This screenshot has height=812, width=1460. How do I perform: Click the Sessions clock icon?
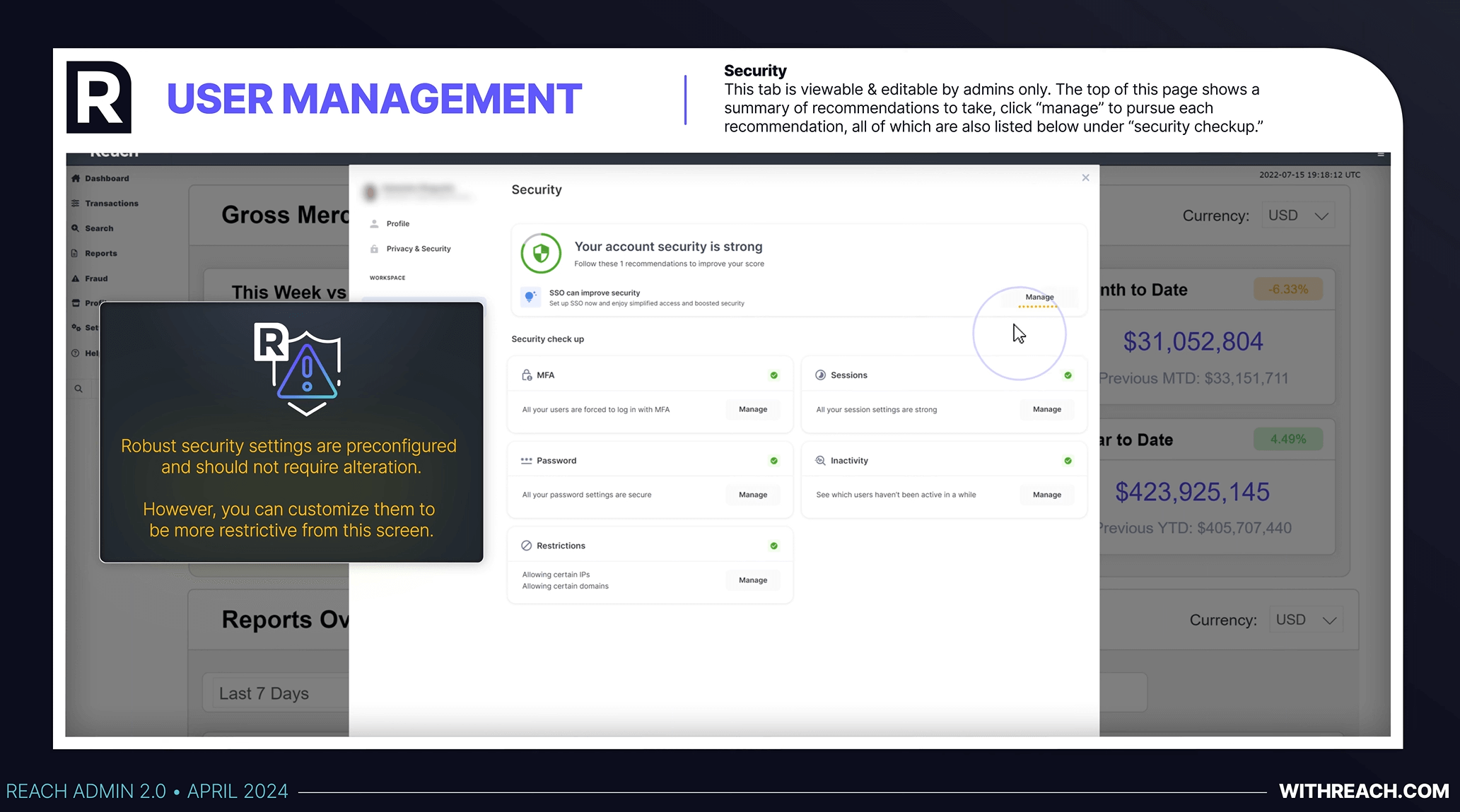click(x=820, y=375)
